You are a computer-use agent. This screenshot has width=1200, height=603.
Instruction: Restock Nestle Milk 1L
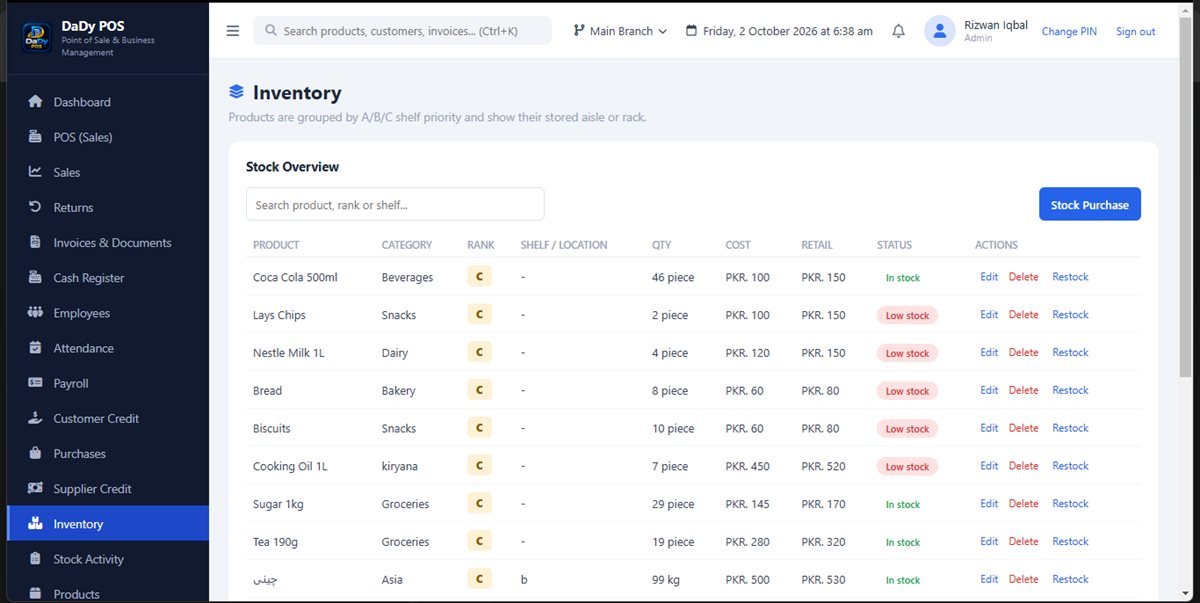[1070, 352]
